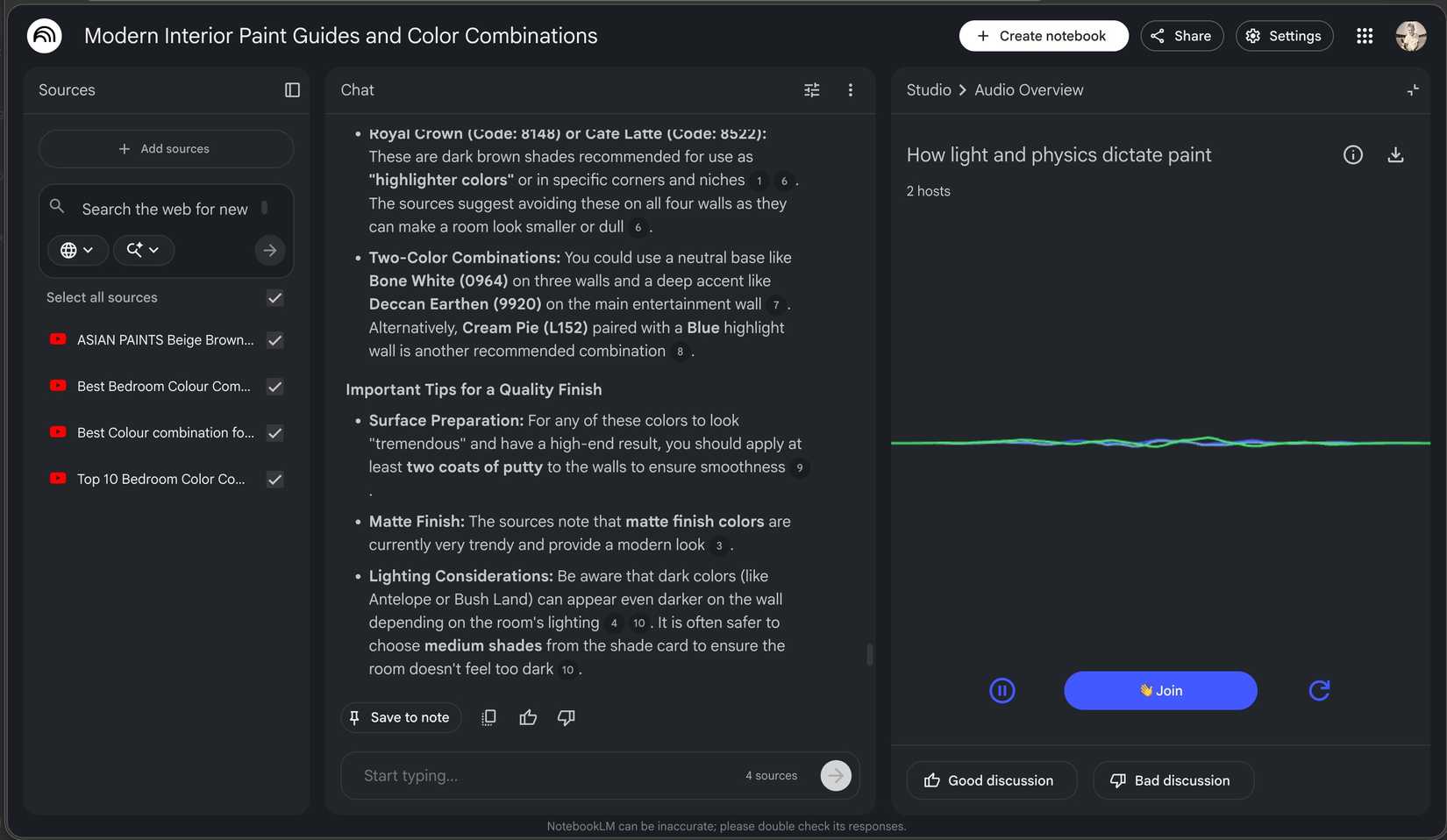
Task: Expand research mode dropdown
Action: coord(143,250)
